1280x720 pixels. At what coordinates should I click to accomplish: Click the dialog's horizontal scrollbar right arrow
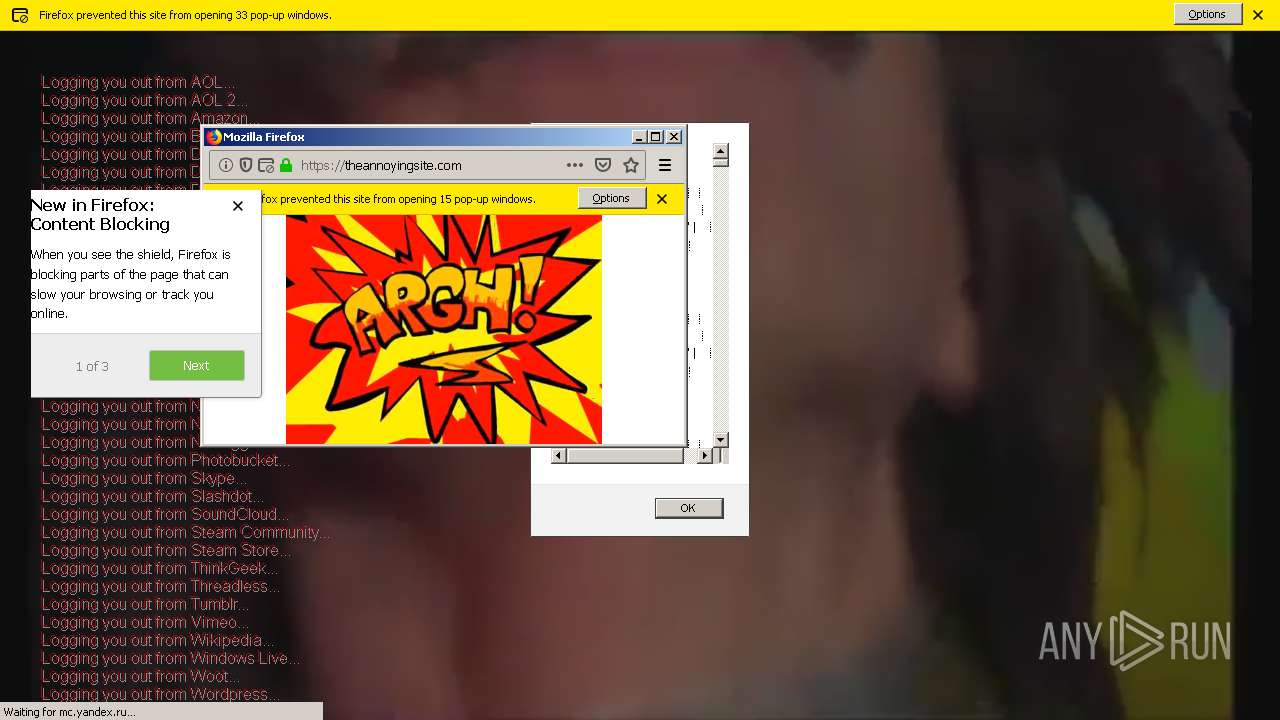point(704,456)
